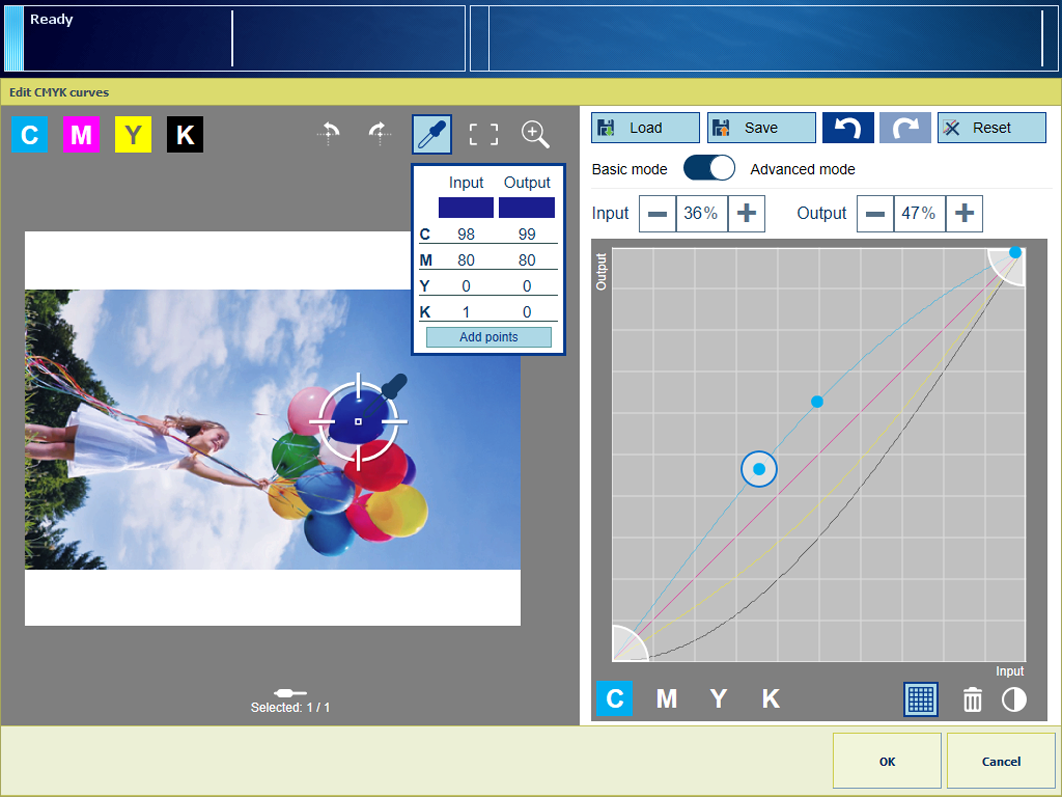
Task: Click the rotate right icon
Action: [379, 134]
